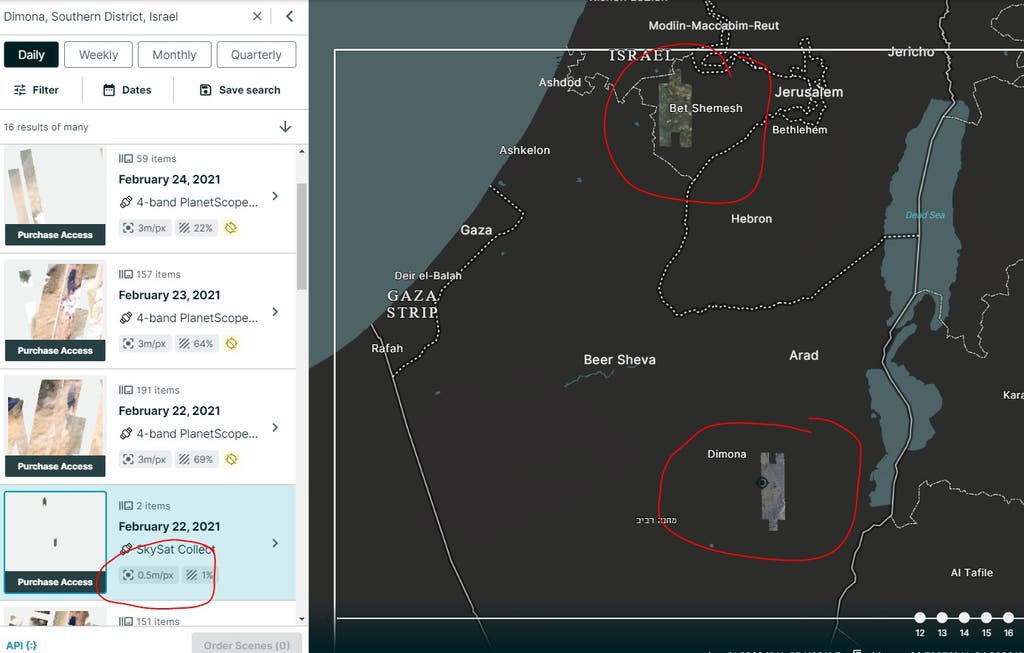Click the Ashkelon label on the map
The width and height of the screenshot is (1024, 653).
pos(524,150)
